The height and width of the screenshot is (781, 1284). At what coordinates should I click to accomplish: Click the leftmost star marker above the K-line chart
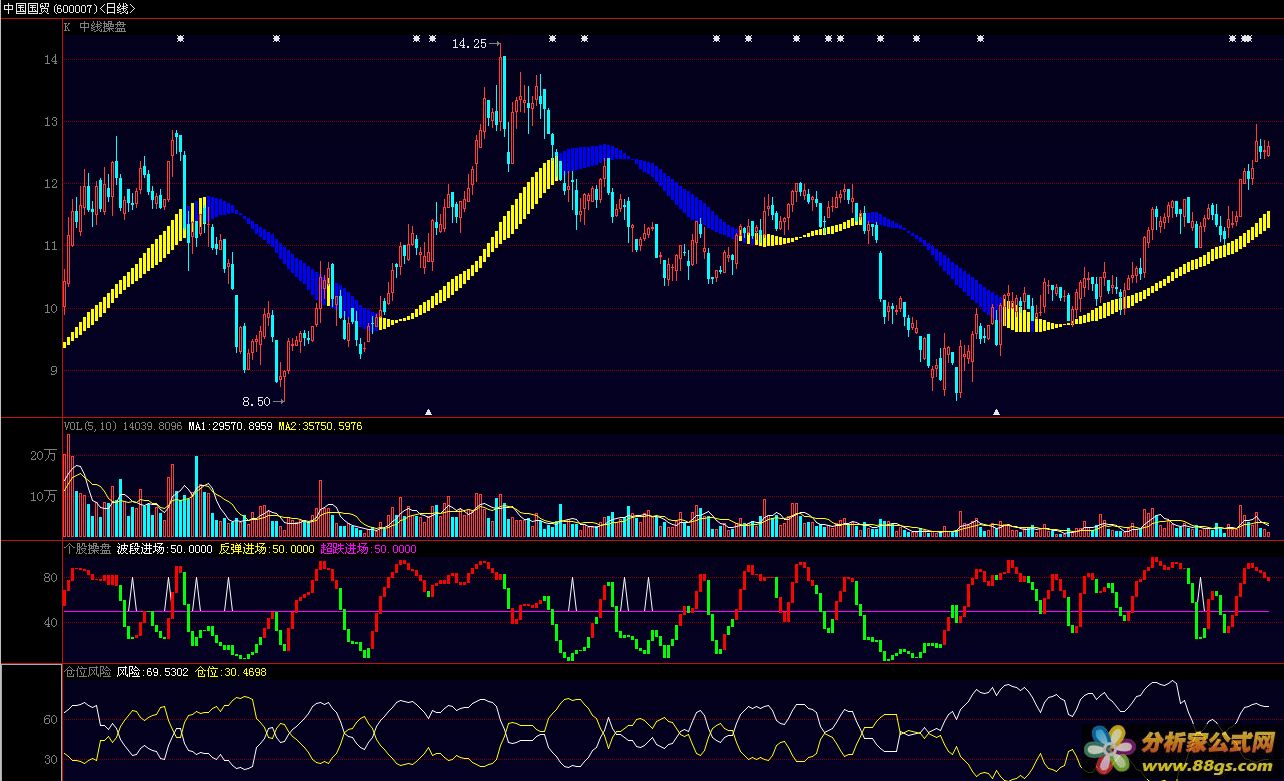click(180, 38)
